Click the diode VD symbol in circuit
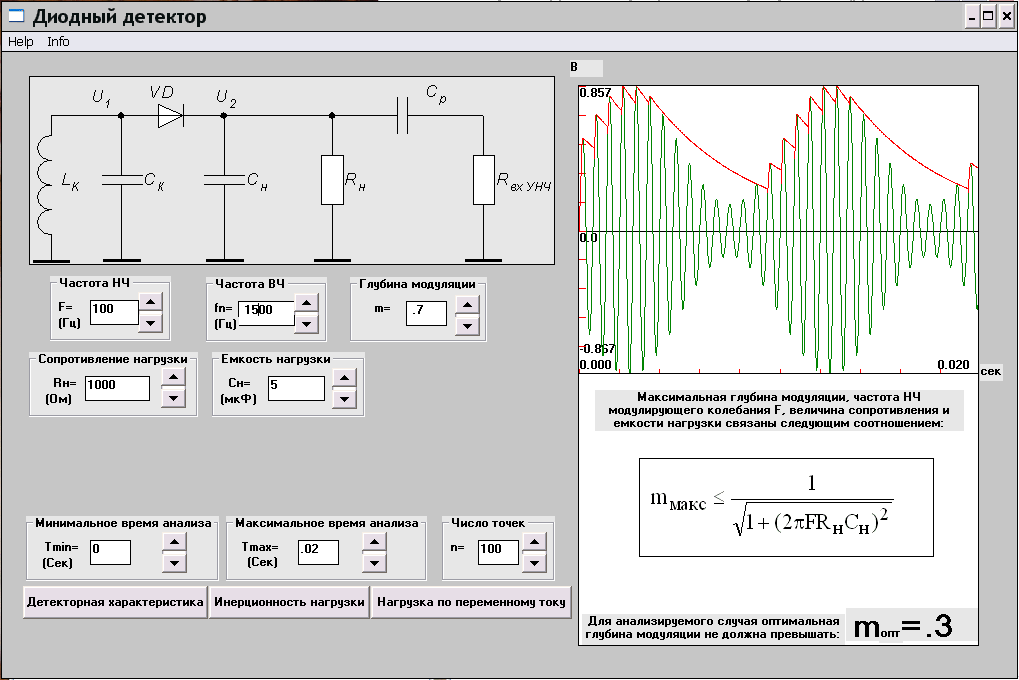The image size is (1019, 680). click(x=170, y=115)
